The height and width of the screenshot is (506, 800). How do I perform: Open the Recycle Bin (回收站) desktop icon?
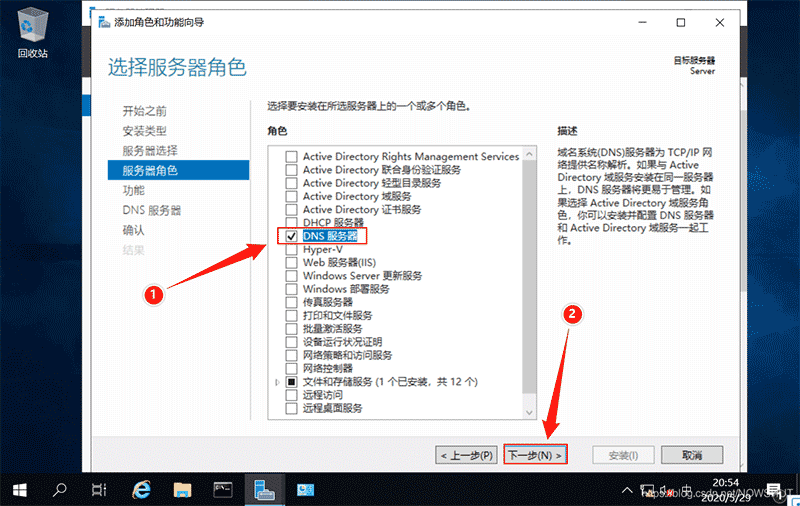coord(32,30)
